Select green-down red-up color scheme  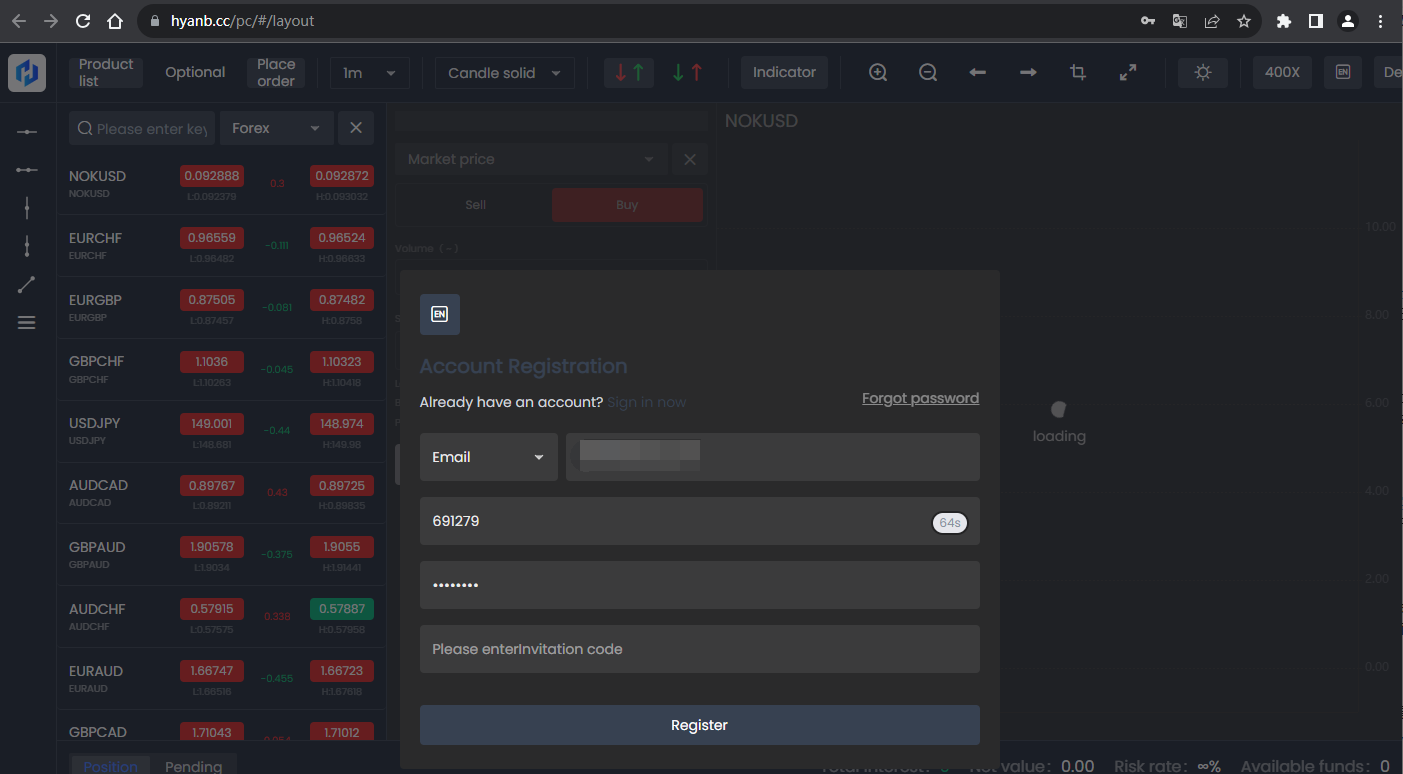[x=687, y=72]
